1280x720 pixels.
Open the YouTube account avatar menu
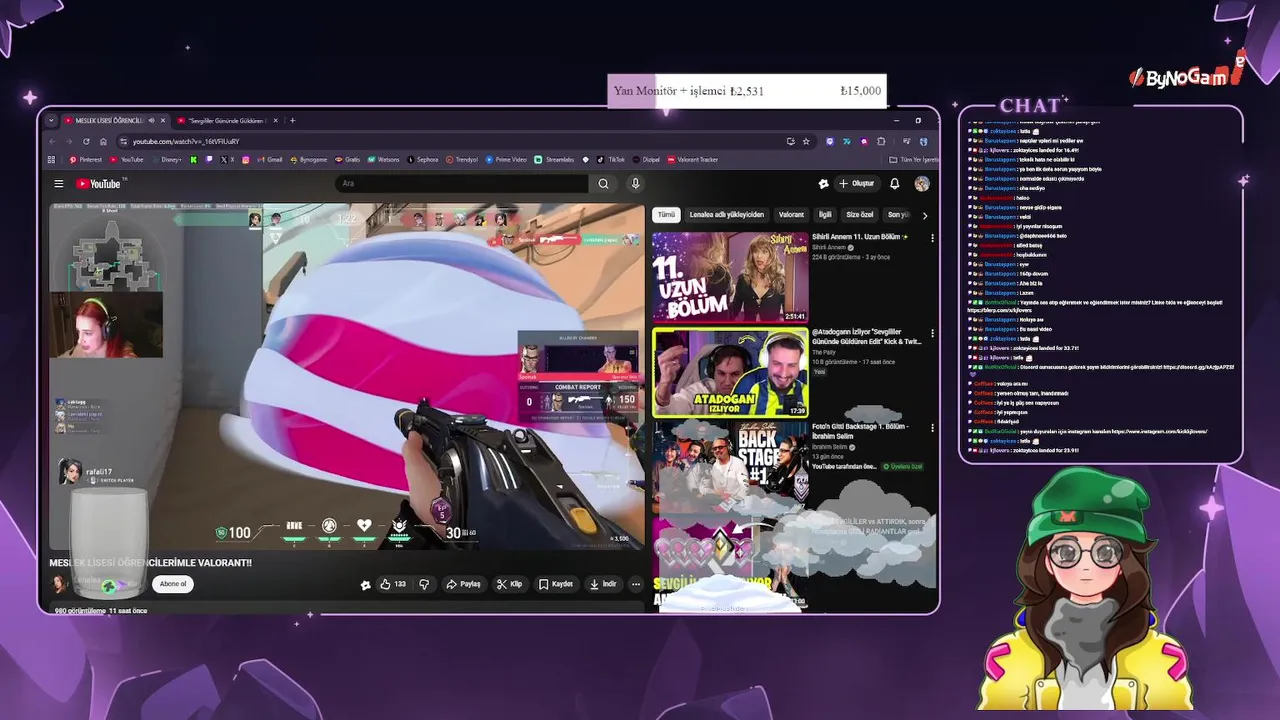922,184
